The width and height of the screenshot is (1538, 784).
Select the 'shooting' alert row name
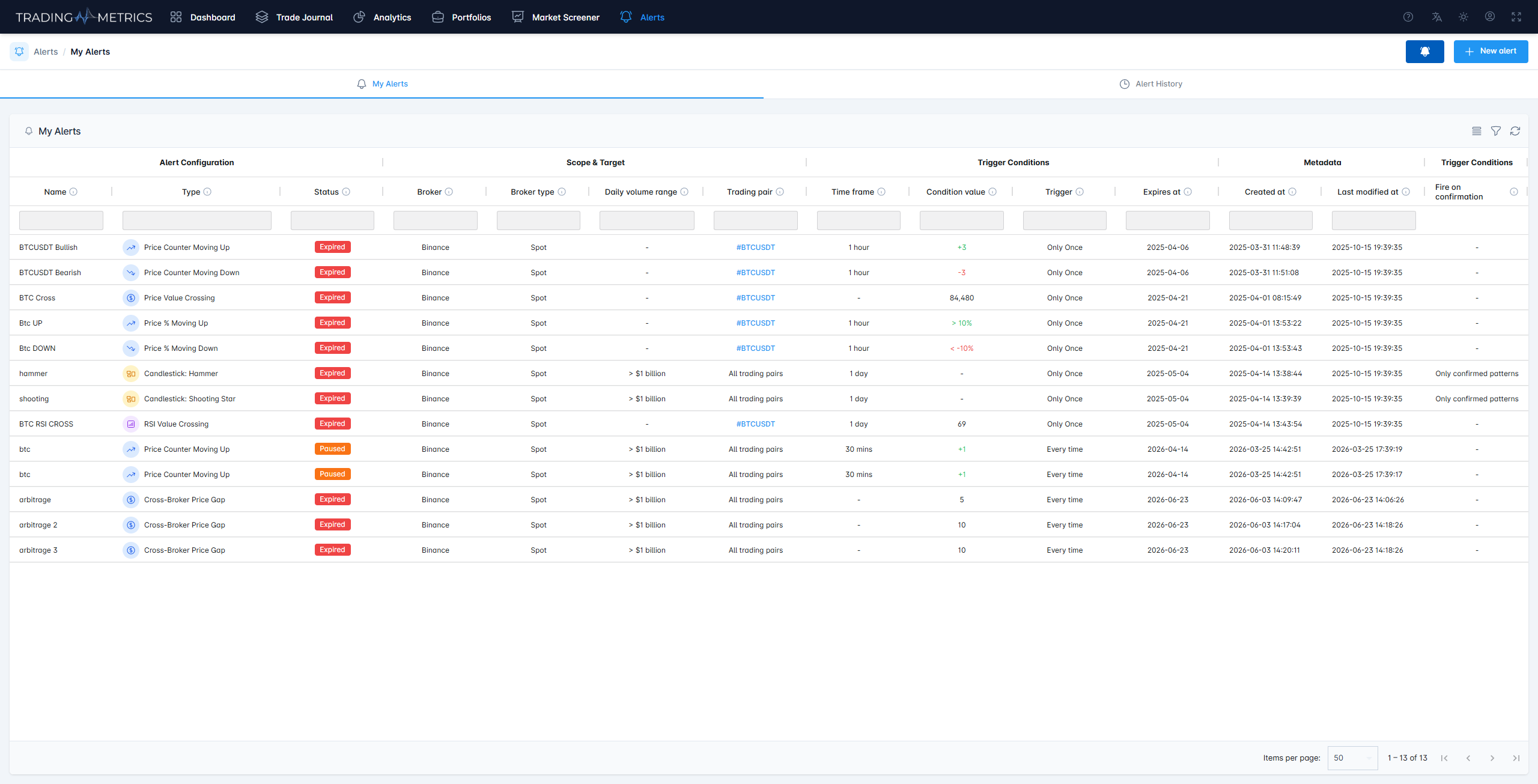(x=34, y=399)
